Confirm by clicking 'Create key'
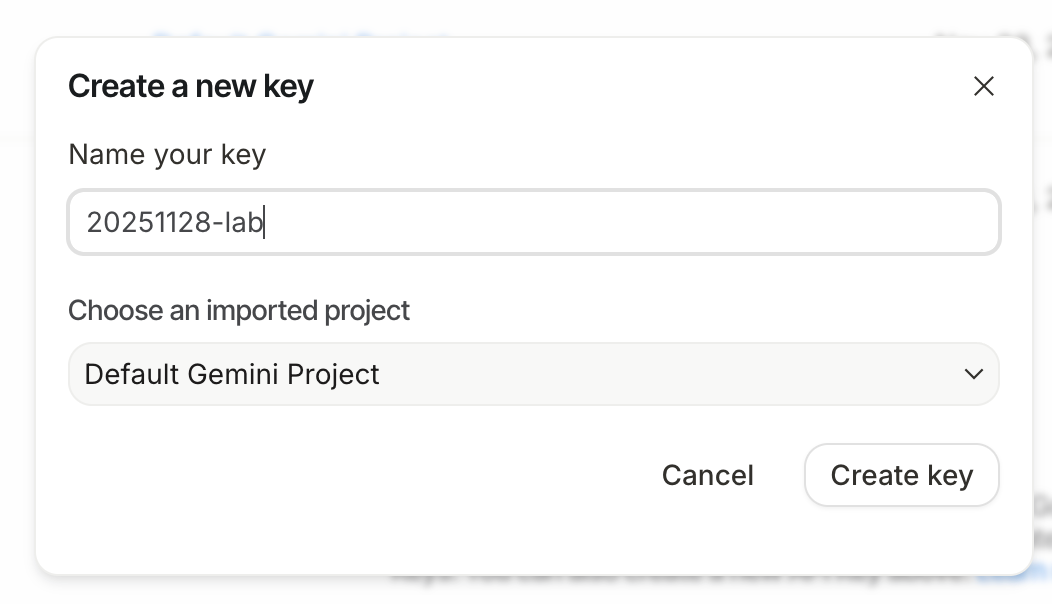Screen dimensions: 1052x604 click(x=901, y=475)
